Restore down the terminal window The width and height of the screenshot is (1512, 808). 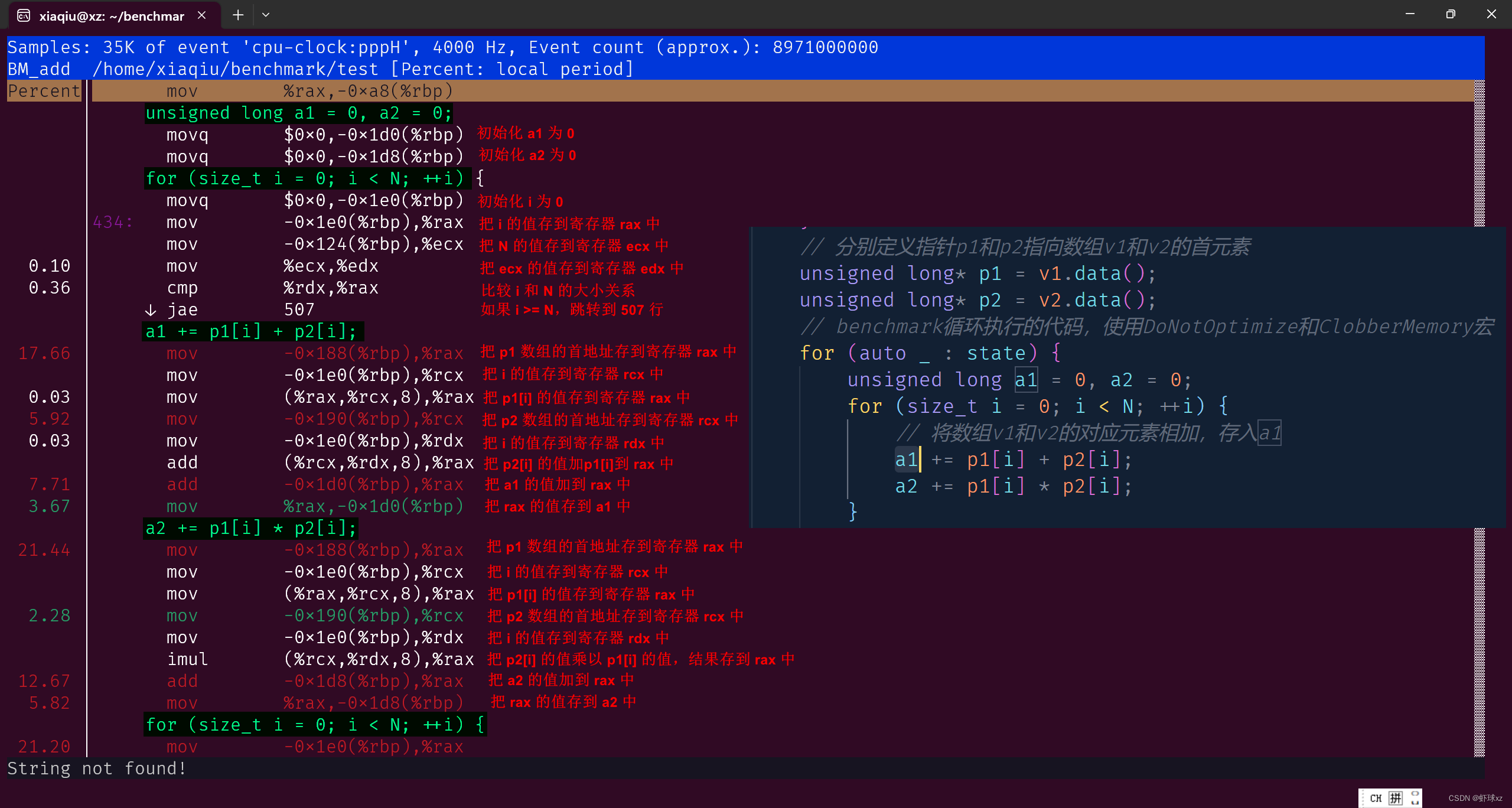(1451, 14)
